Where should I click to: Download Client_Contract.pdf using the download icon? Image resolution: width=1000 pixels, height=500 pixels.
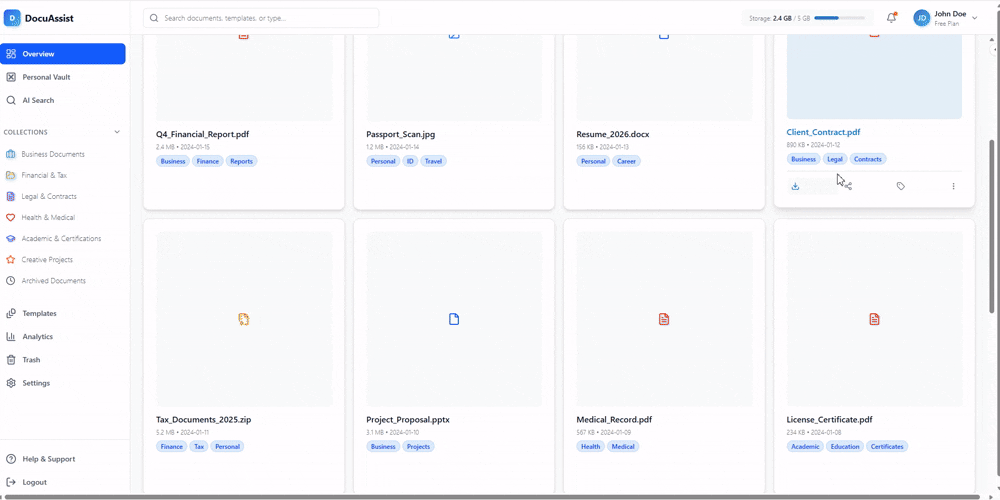click(795, 186)
